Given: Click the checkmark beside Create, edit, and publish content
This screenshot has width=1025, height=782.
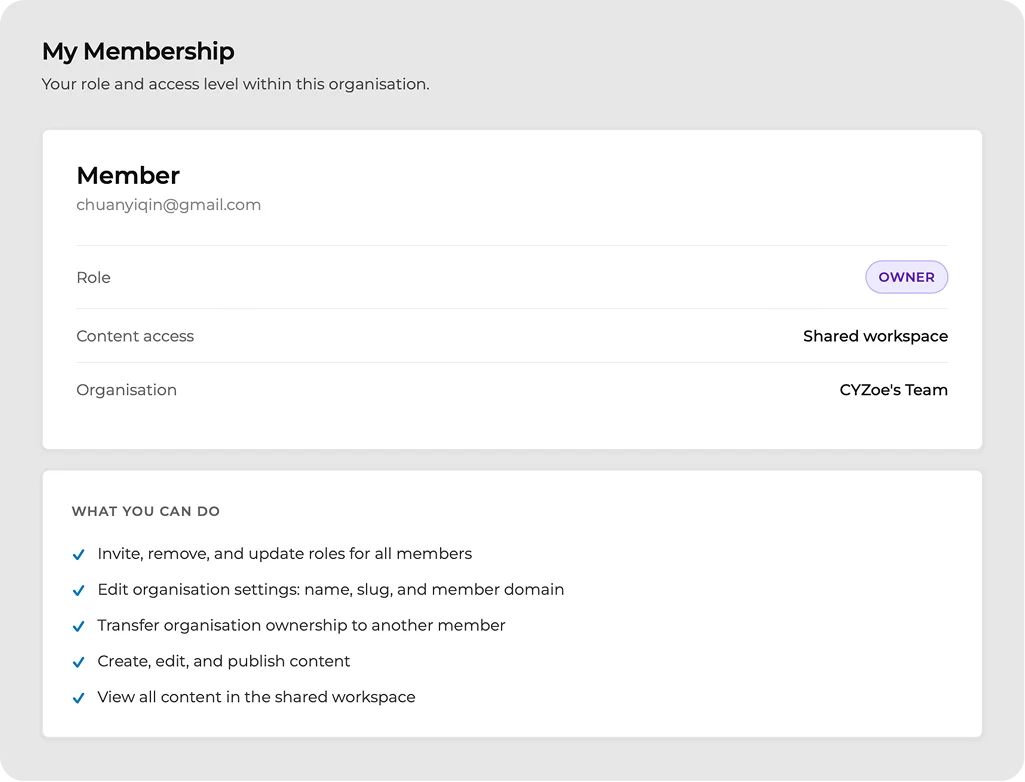Looking at the screenshot, I should pos(78,662).
